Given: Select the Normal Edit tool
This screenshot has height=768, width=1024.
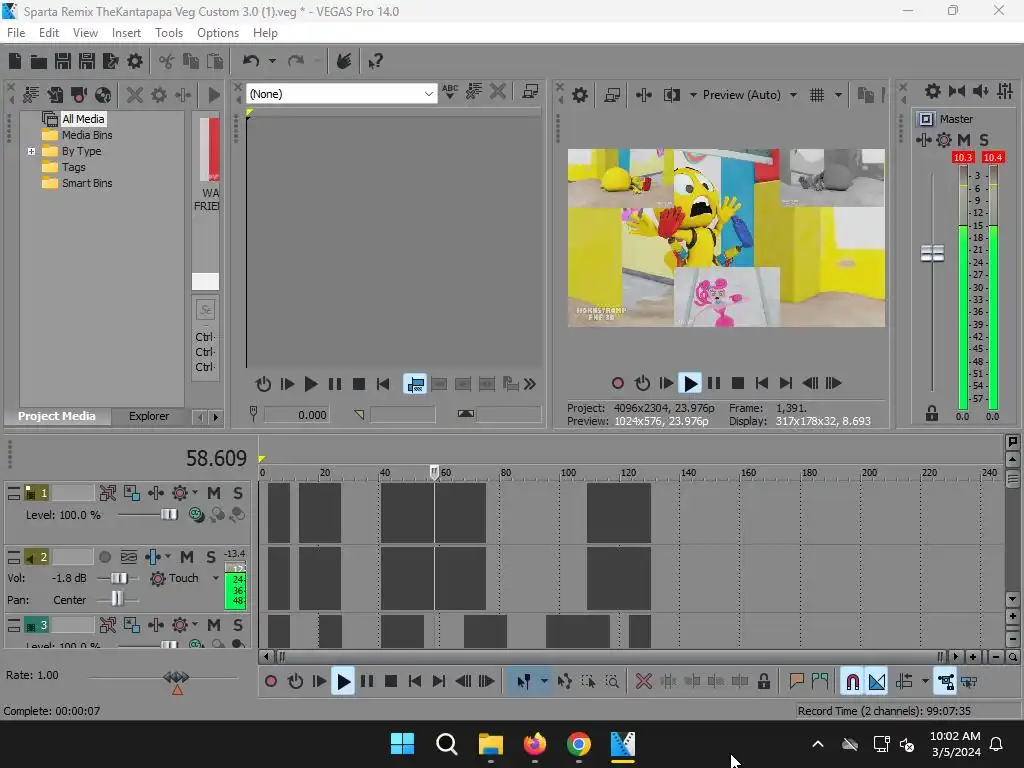Looking at the screenshot, I should [x=524, y=682].
